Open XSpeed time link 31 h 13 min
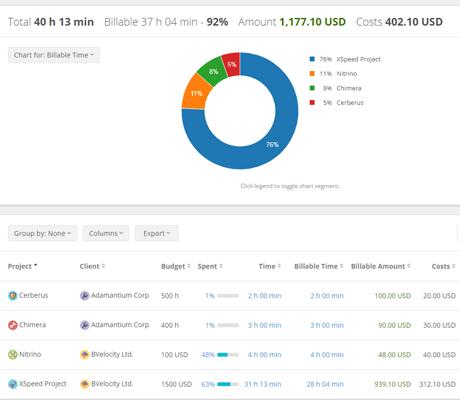This screenshot has width=460, height=400. pos(263,384)
